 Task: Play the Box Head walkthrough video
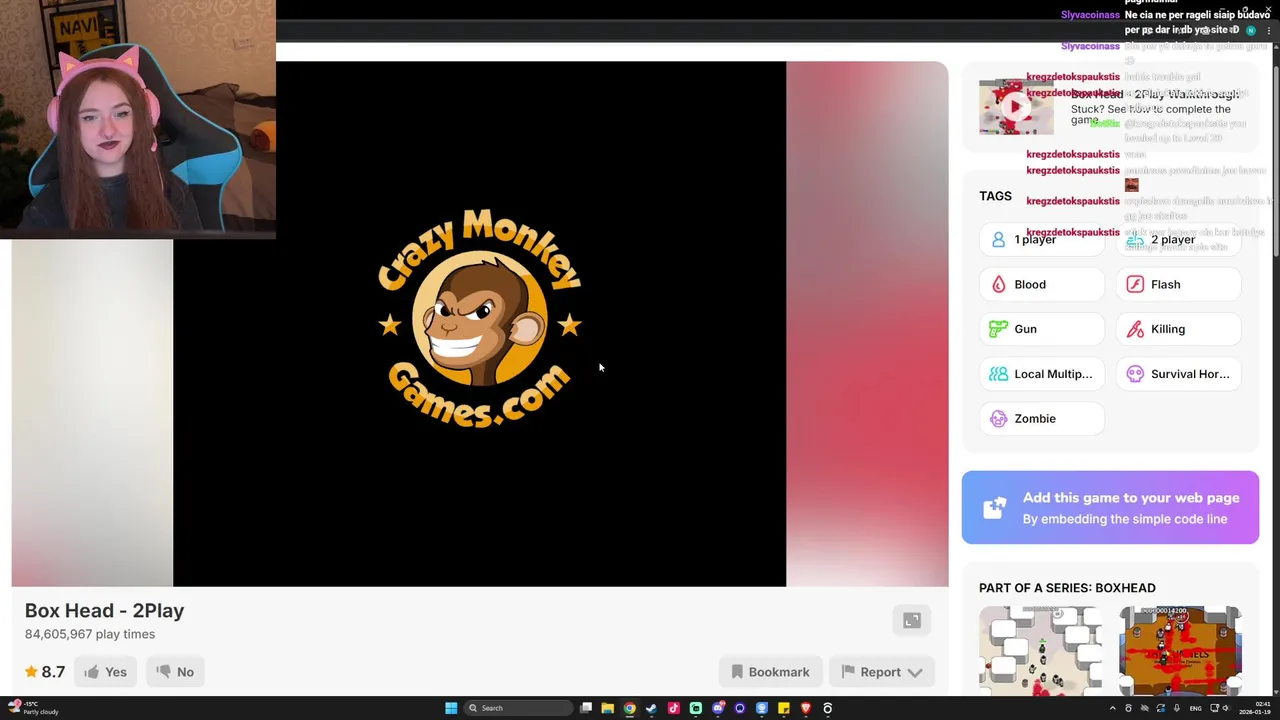[x=1016, y=107]
